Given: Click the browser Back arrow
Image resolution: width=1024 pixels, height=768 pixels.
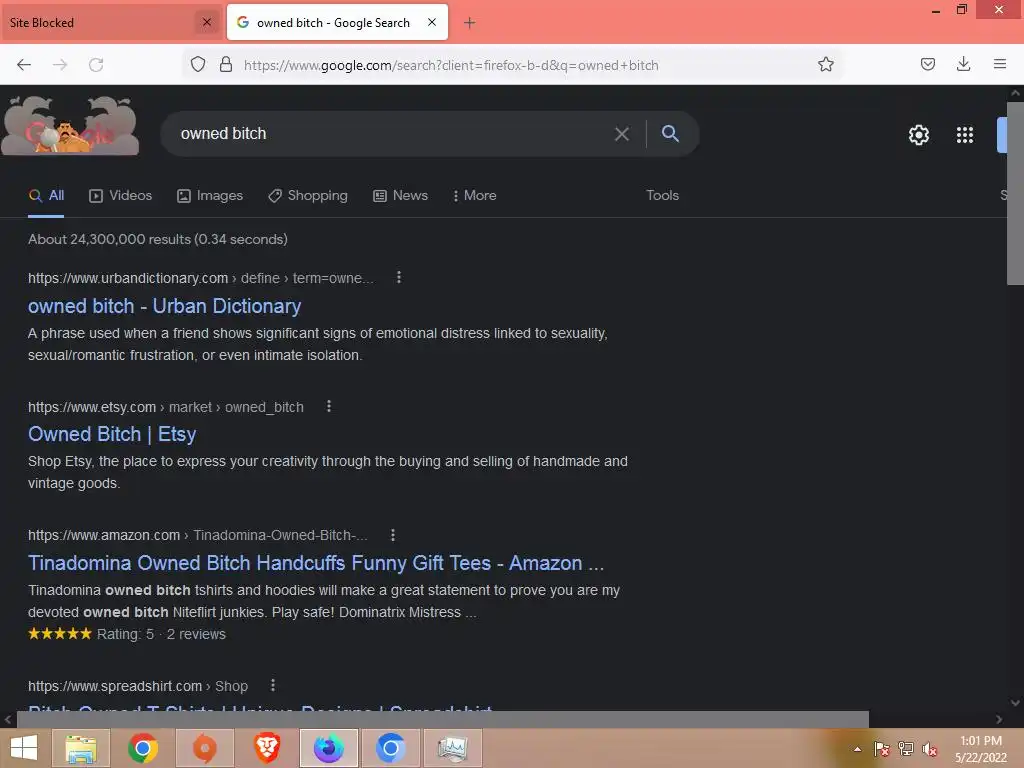Looking at the screenshot, I should pos(24,65).
